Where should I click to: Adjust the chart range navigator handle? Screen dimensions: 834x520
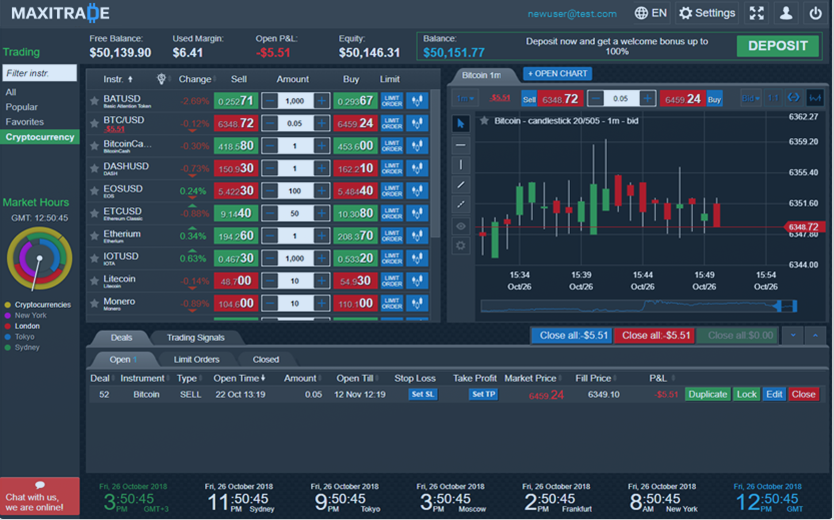tap(780, 306)
